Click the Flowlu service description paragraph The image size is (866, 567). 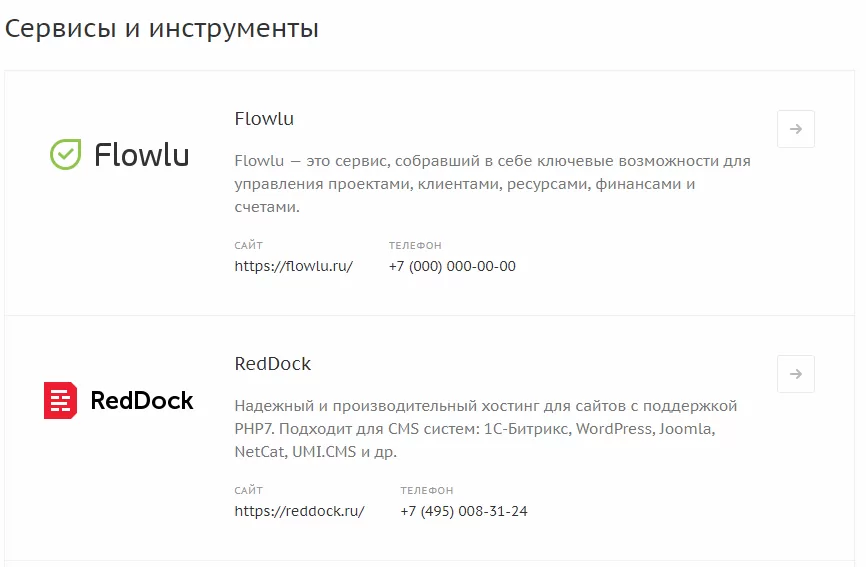point(492,184)
